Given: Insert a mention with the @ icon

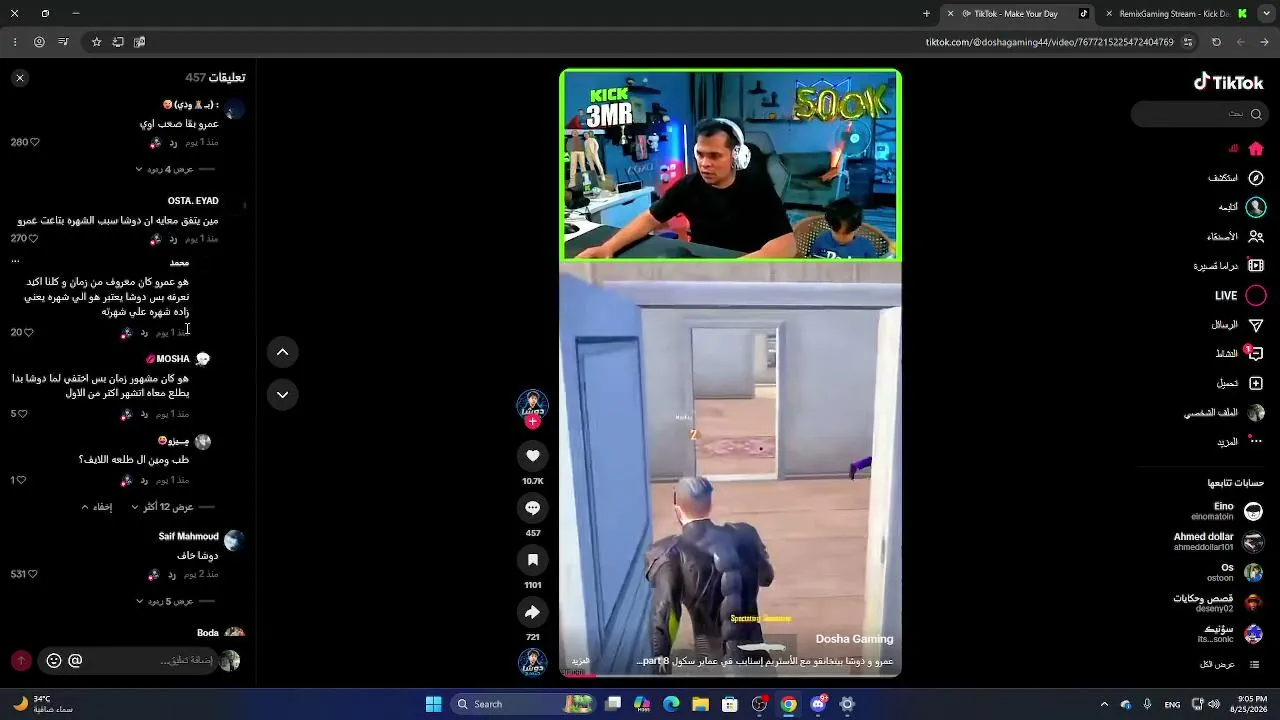Looking at the screenshot, I should 75,661.
